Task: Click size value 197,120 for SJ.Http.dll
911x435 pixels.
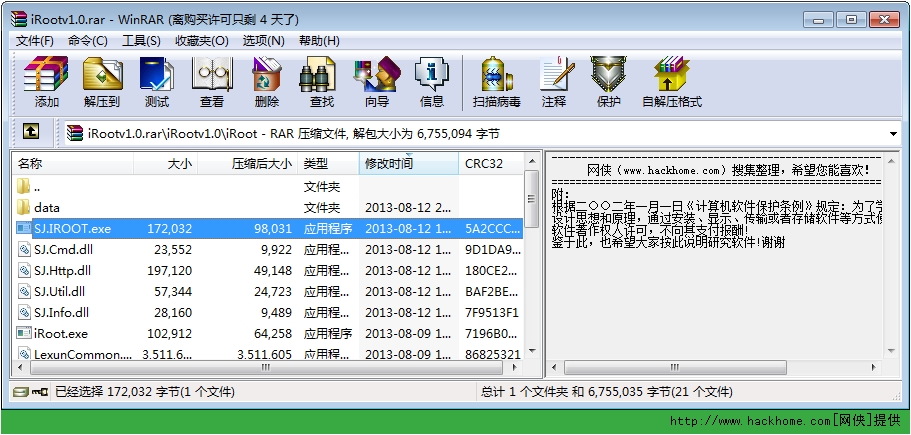Action: coord(168,271)
